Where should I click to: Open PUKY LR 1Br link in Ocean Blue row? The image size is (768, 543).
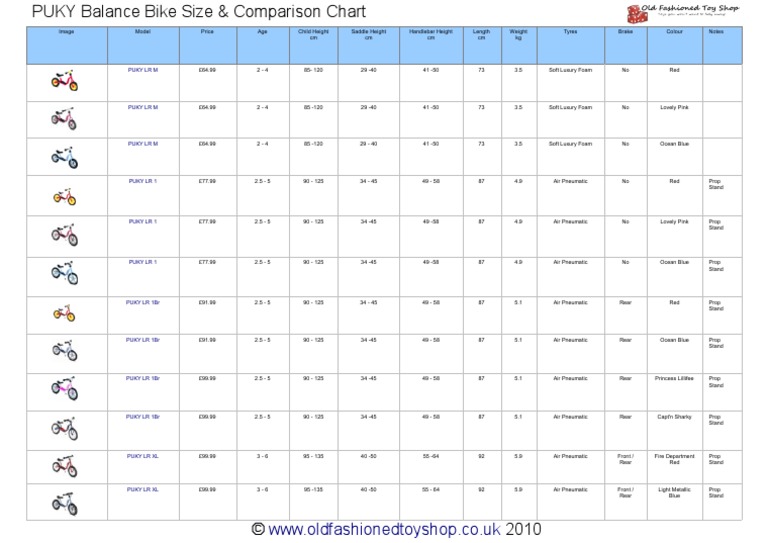tap(143, 340)
